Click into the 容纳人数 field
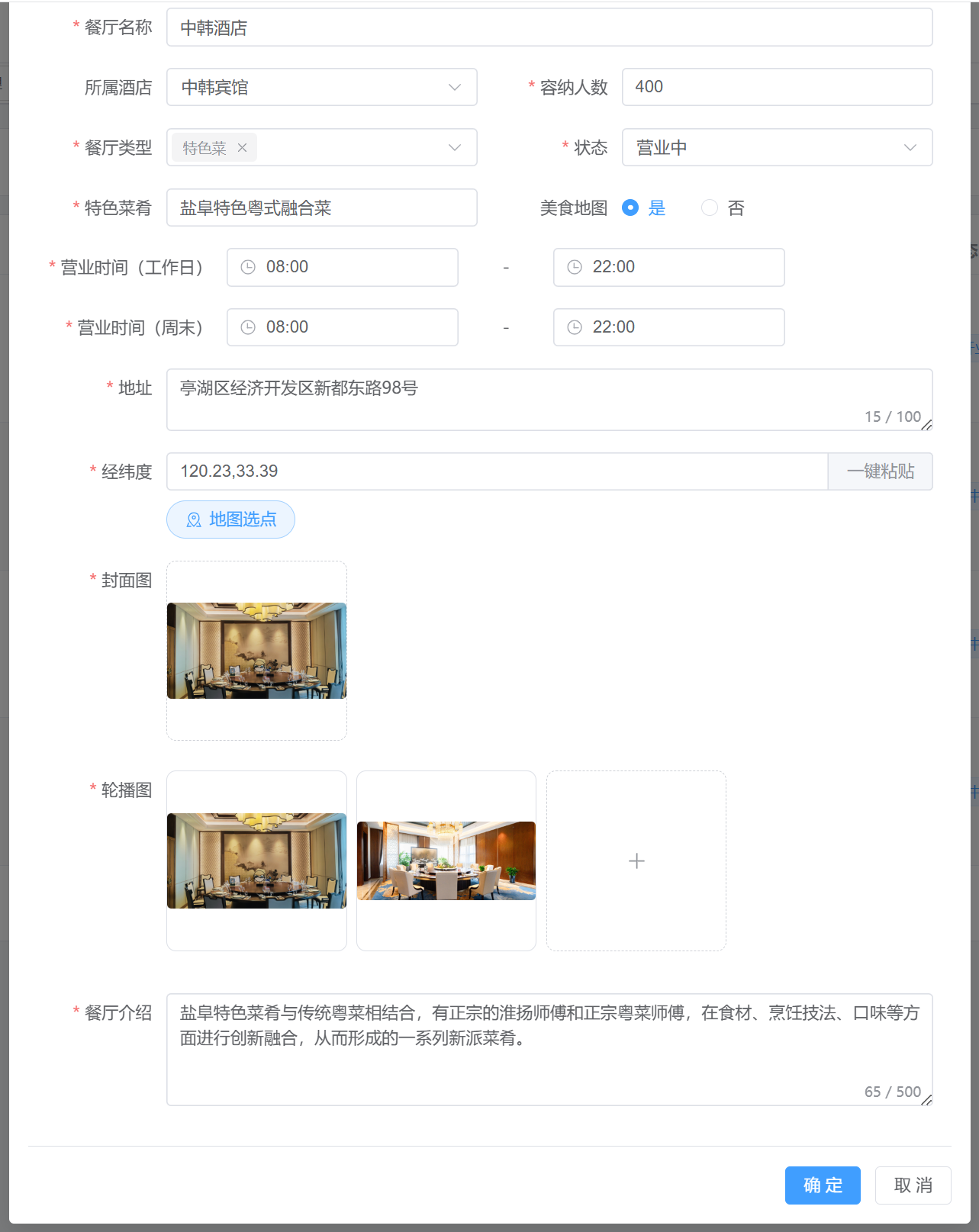The width and height of the screenshot is (979, 1232). [777, 87]
